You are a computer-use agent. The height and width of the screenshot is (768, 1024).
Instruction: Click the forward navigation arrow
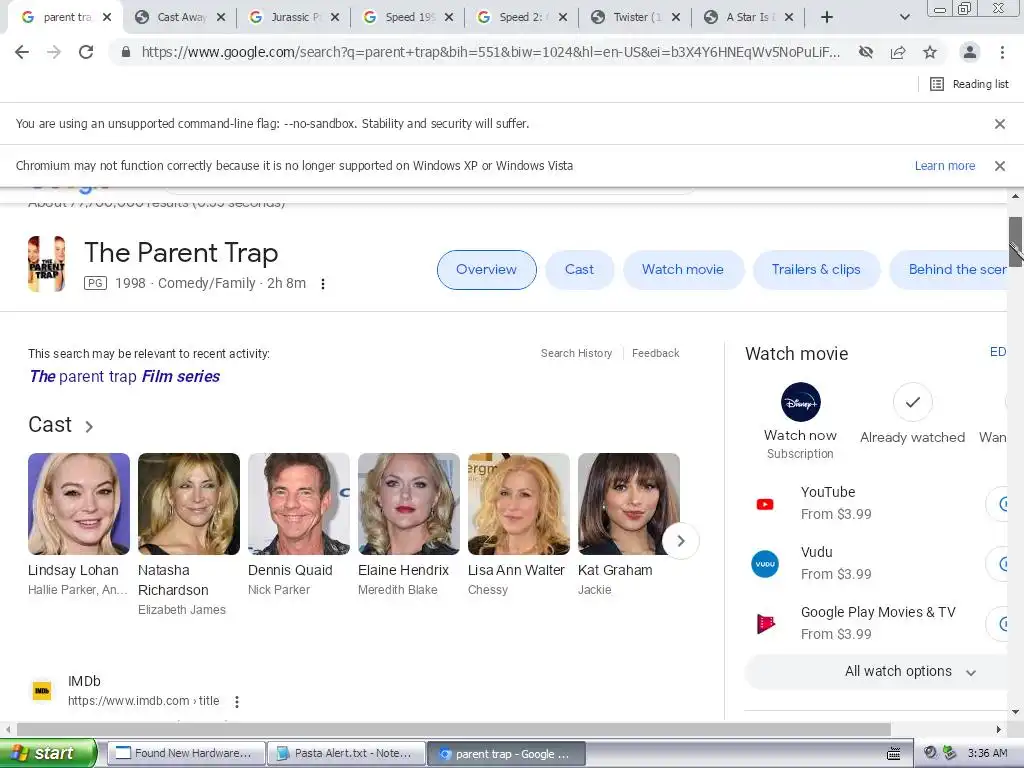point(54,52)
